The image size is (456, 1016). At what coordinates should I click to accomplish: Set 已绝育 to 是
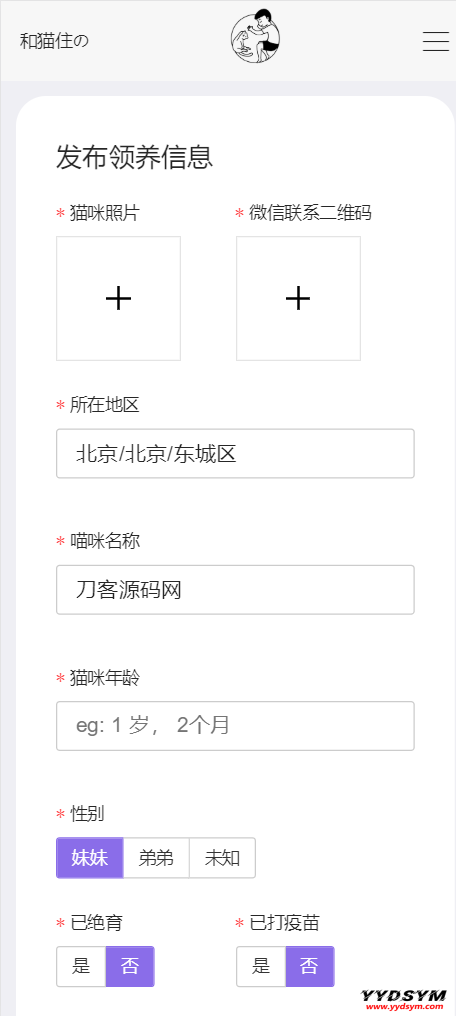[81, 966]
